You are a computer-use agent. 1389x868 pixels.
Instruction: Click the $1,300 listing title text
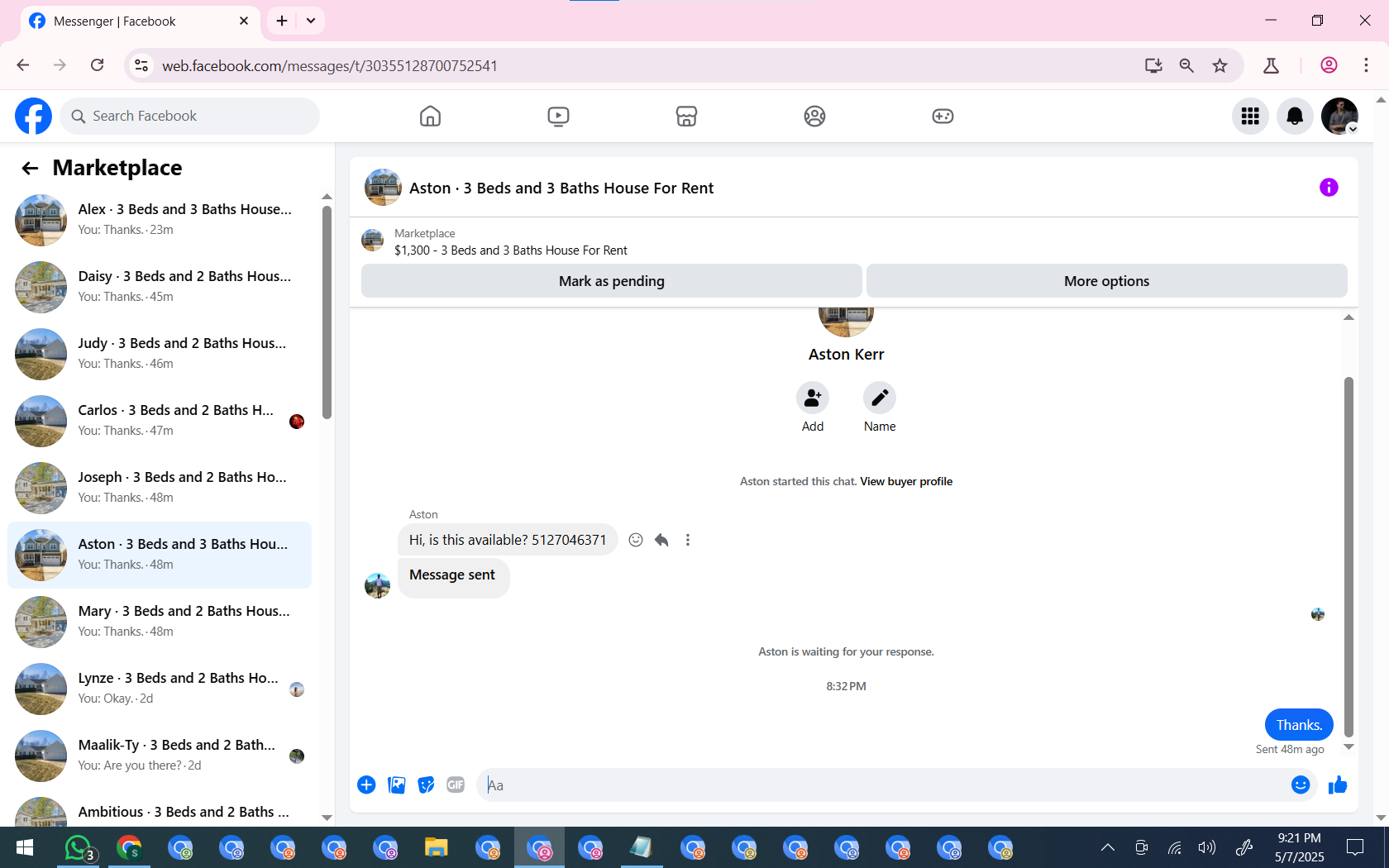point(510,250)
